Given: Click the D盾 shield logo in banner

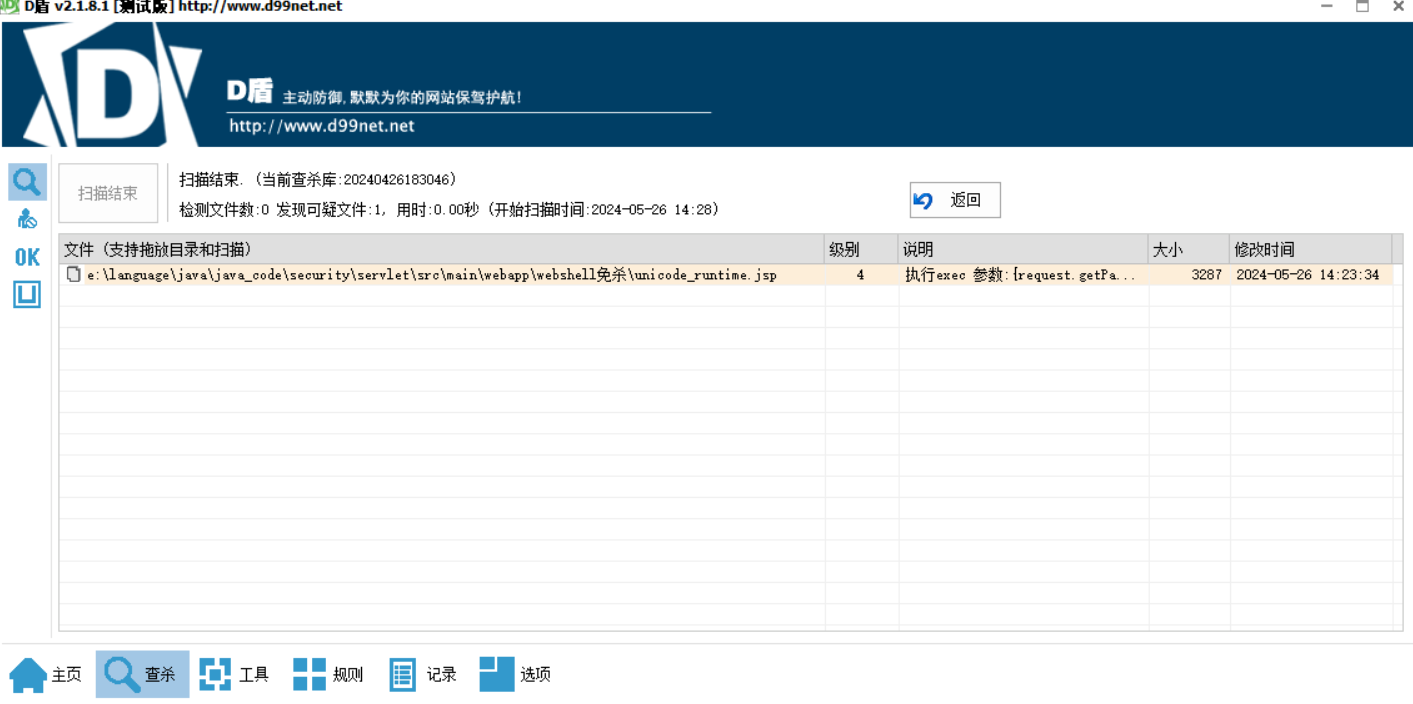Looking at the screenshot, I should pos(113,83).
